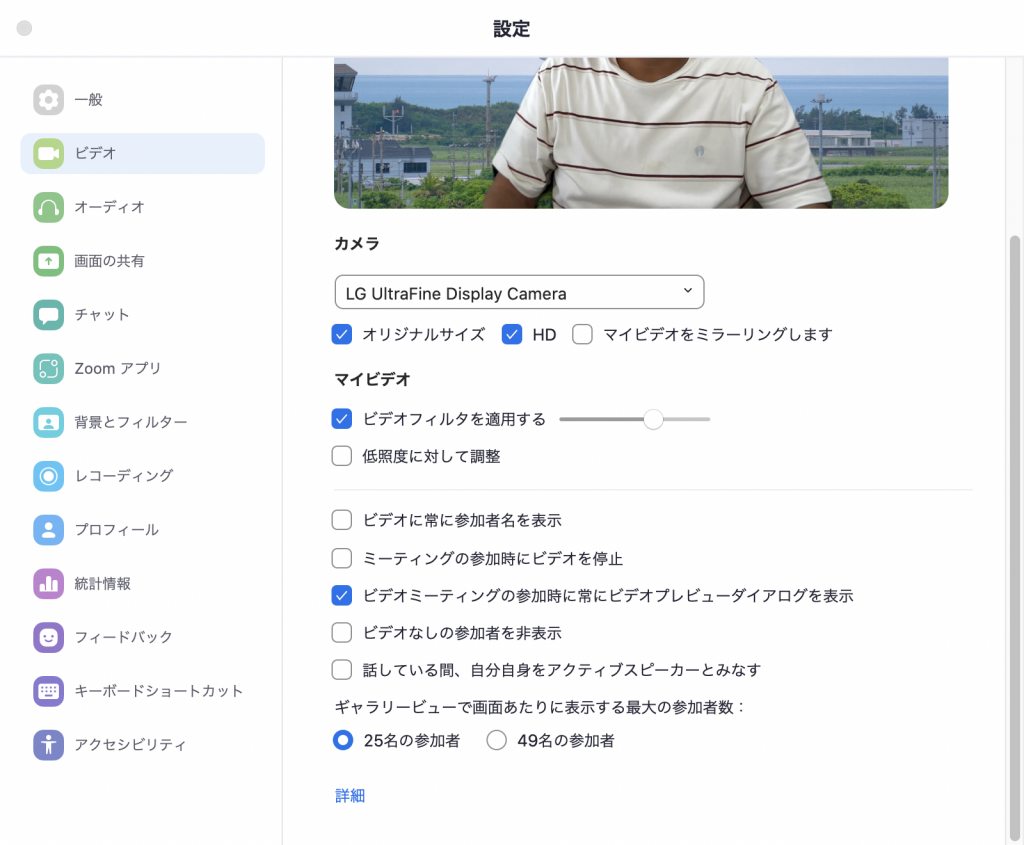Uncheck ビデオフィルタを適用する
The height and width of the screenshot is (845, 1024).
pos(342,419)
